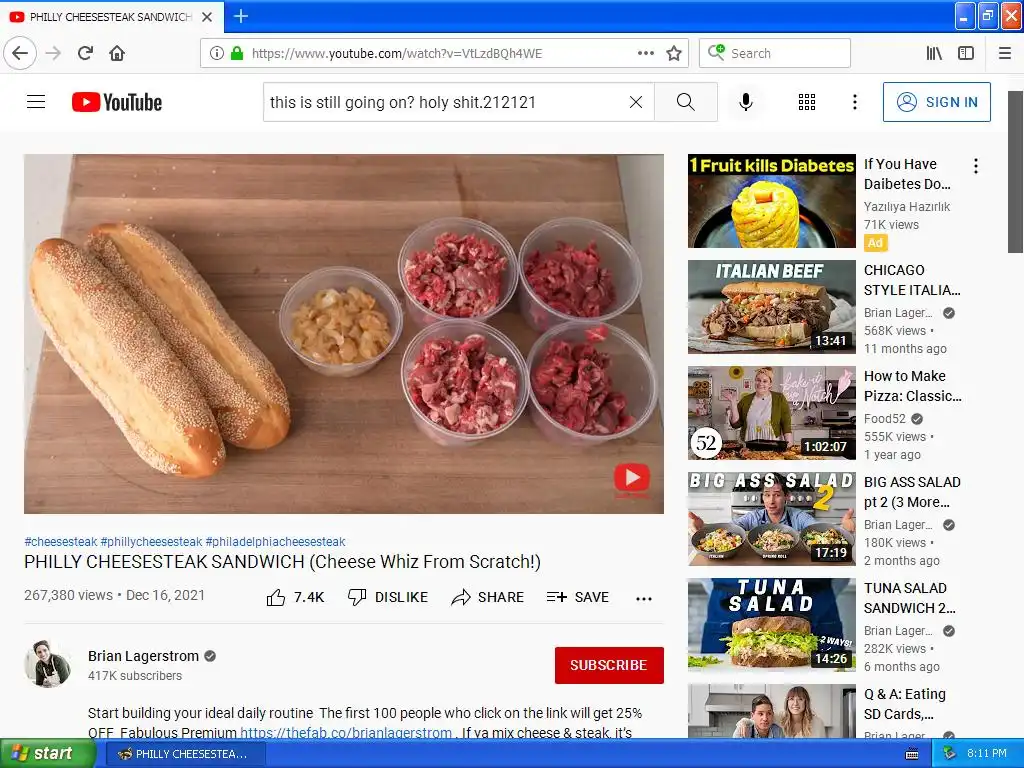Click the Firefox Search box
Image resolution: width=1024 pixels, height=768 pixels.
click(775, 53)
